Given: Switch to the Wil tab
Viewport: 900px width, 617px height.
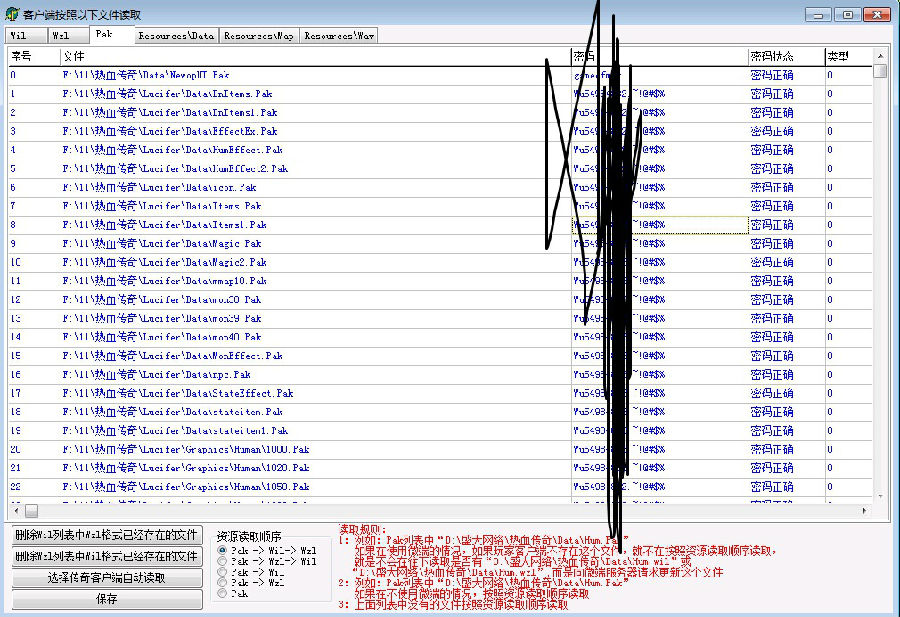Looking at the screenshot, I should [26, 36].
